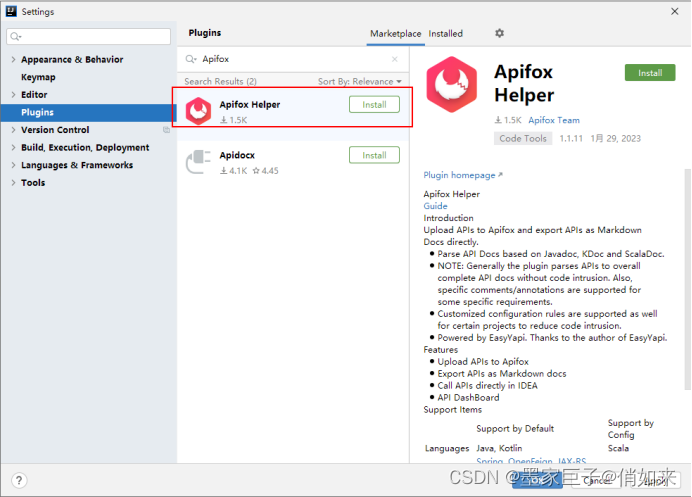Click the plugin description scrollbar
This screenshot has width=692, height=497.
[x=687, y=279]
